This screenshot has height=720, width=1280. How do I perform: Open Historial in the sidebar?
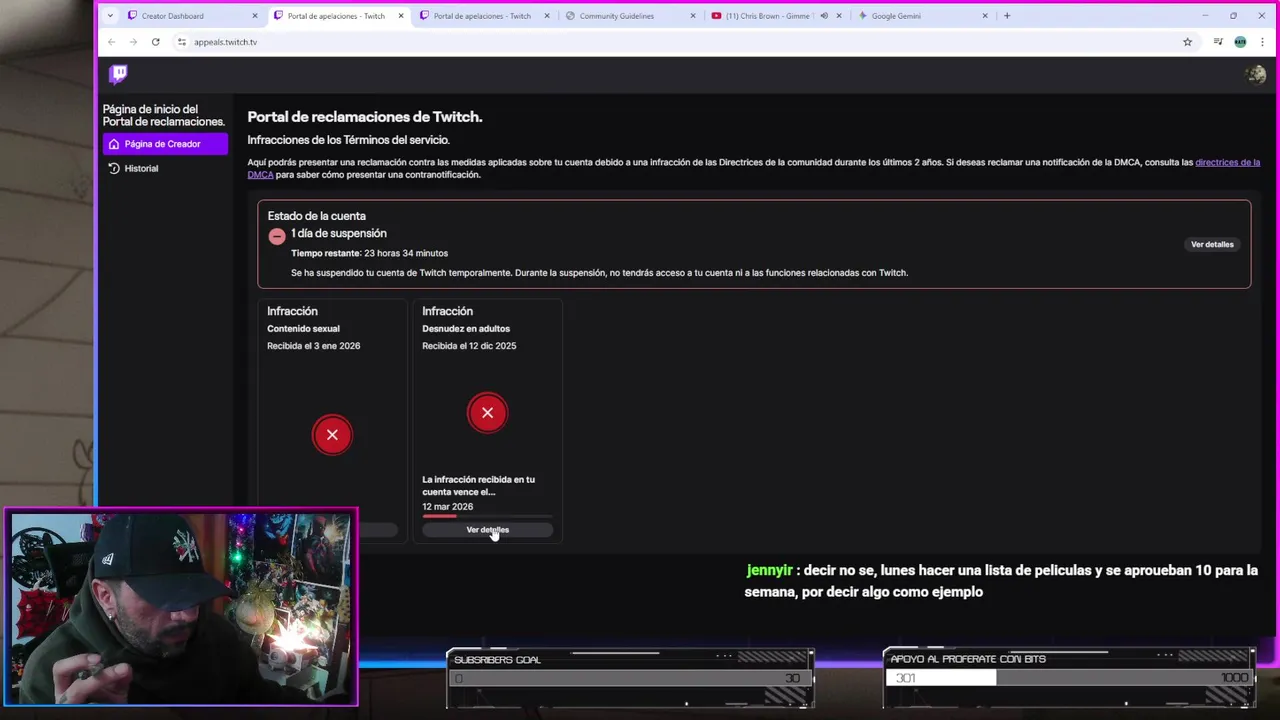[165, 168]
